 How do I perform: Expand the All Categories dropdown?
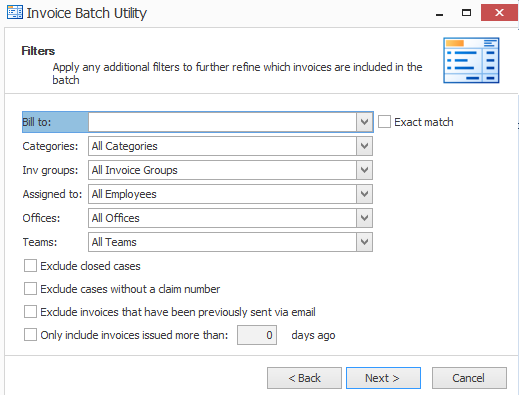click(x=364, y=146)
